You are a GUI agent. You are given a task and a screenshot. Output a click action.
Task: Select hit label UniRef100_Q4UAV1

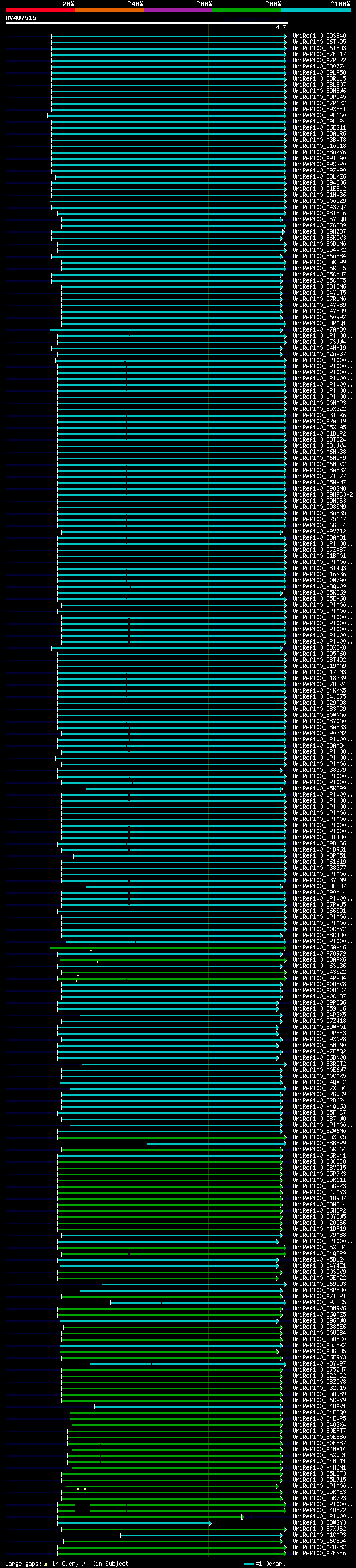(x=319, y=1406)
